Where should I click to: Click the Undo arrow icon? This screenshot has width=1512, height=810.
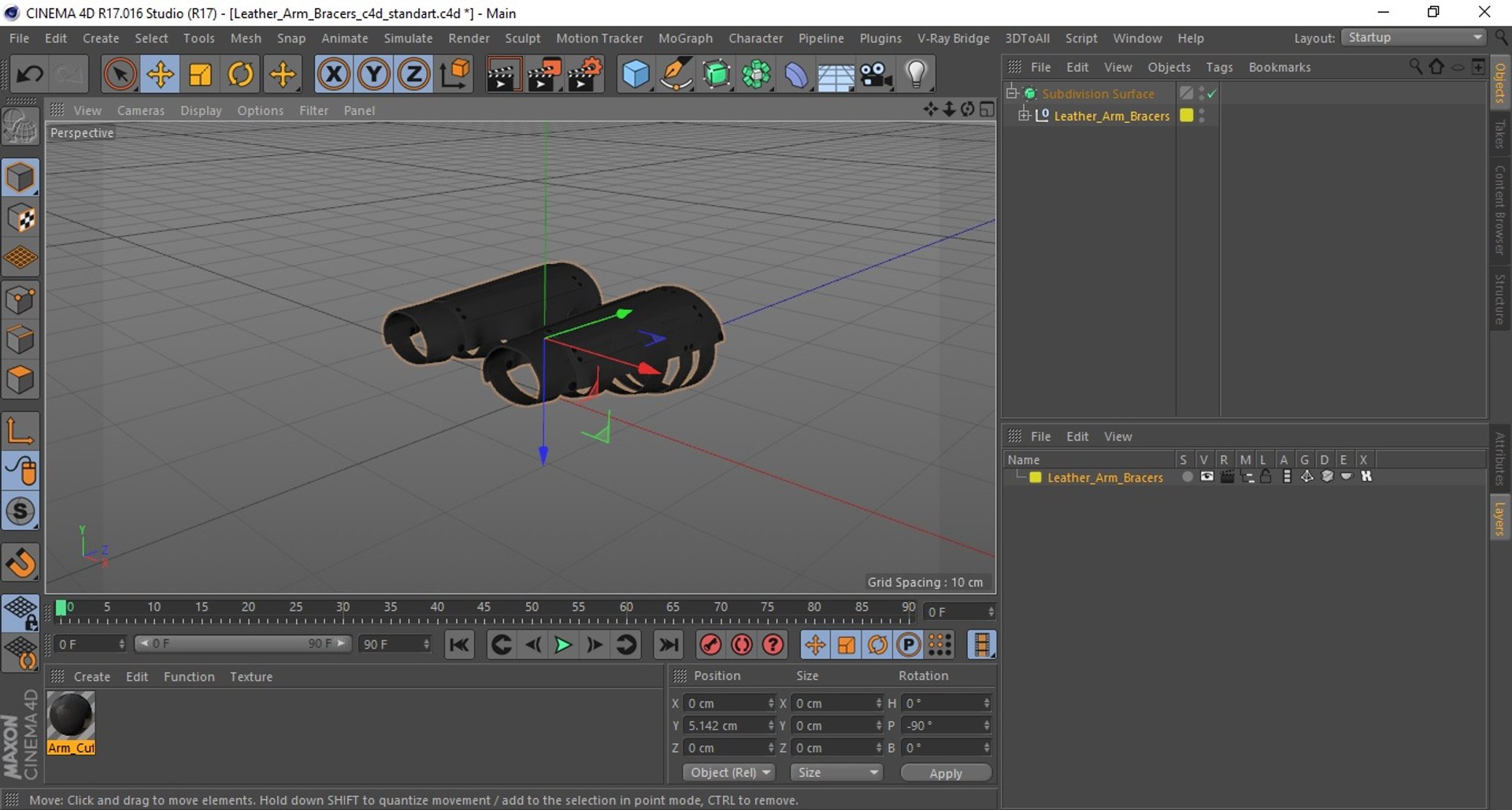coord(30,75)
